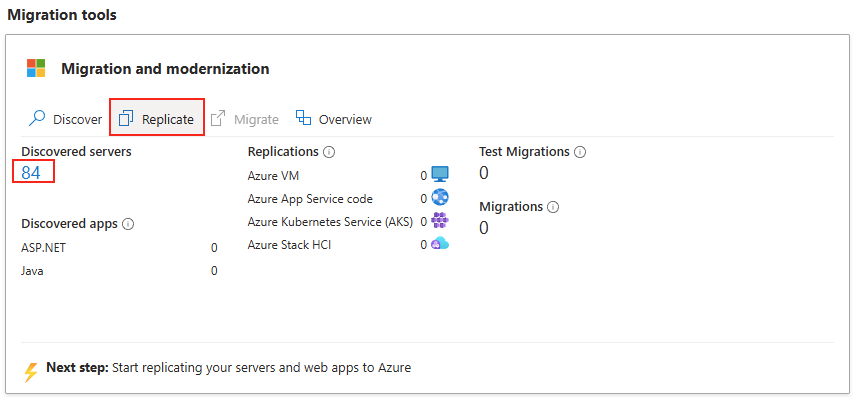The height and width of the screenshot is (397, 861).
Task: Show info tooltip for Discovered apps
Action: (128, 224)
